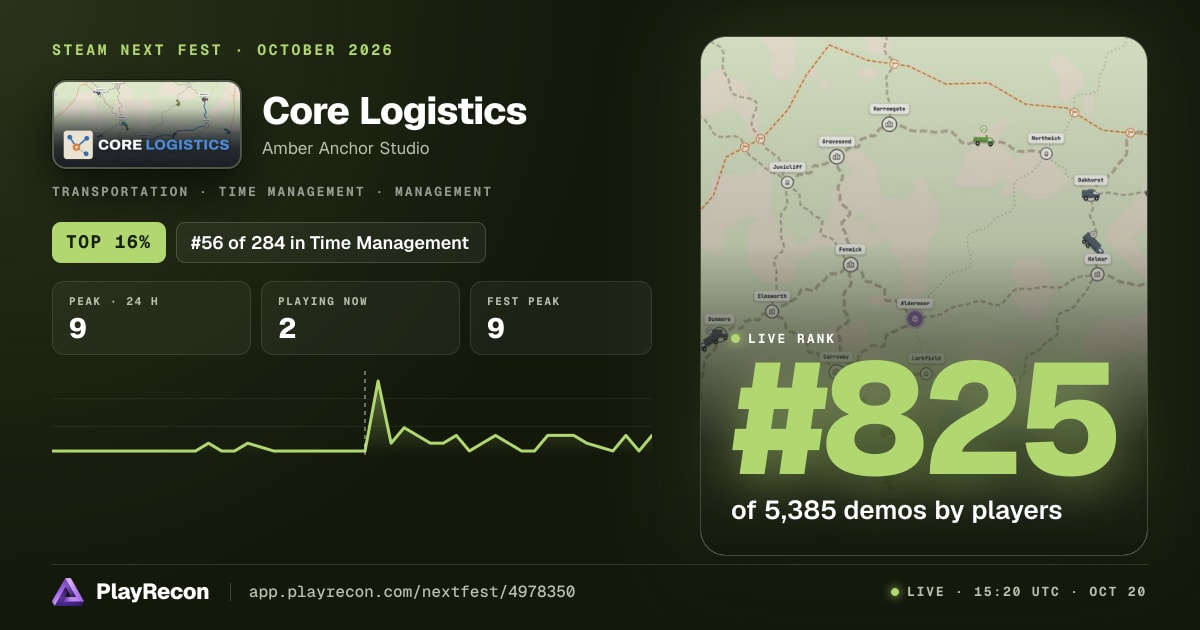This screenshot has width=1200, height=630.
Task: Select the Junicliff node on the map
Action: (x=787, y=183)
